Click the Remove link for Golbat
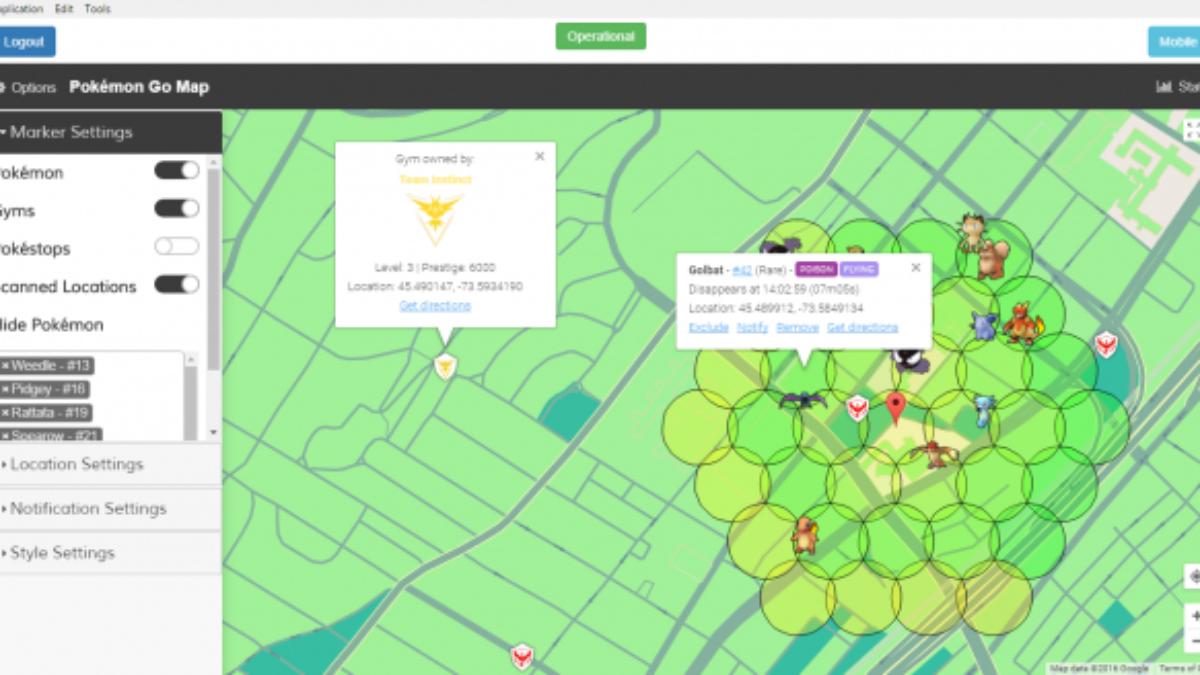Image resolution: width=1200 pixels, height=675 pixels. pyautogui.click(x=797, y=327)
